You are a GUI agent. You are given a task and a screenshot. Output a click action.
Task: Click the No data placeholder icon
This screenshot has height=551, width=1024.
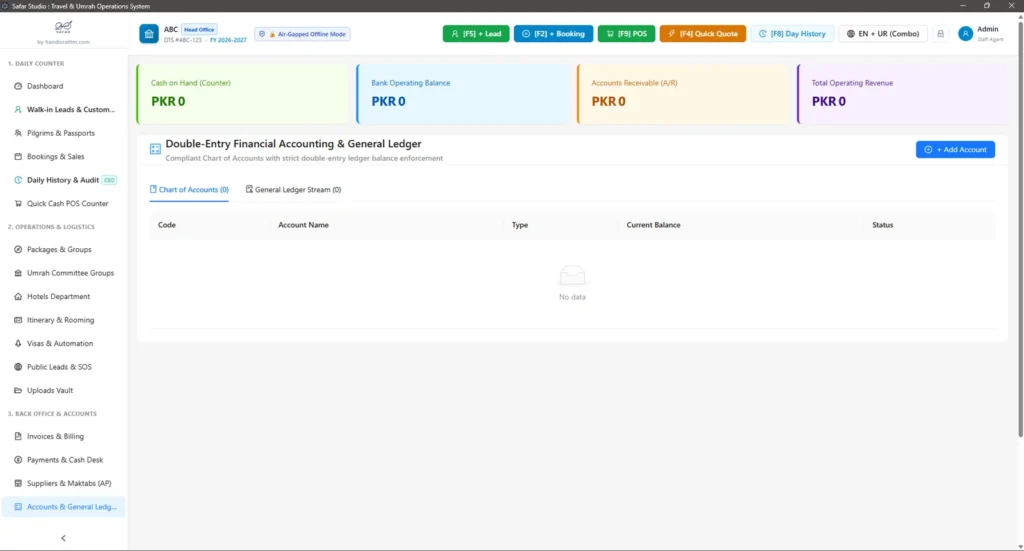click(x=572, y=276)
